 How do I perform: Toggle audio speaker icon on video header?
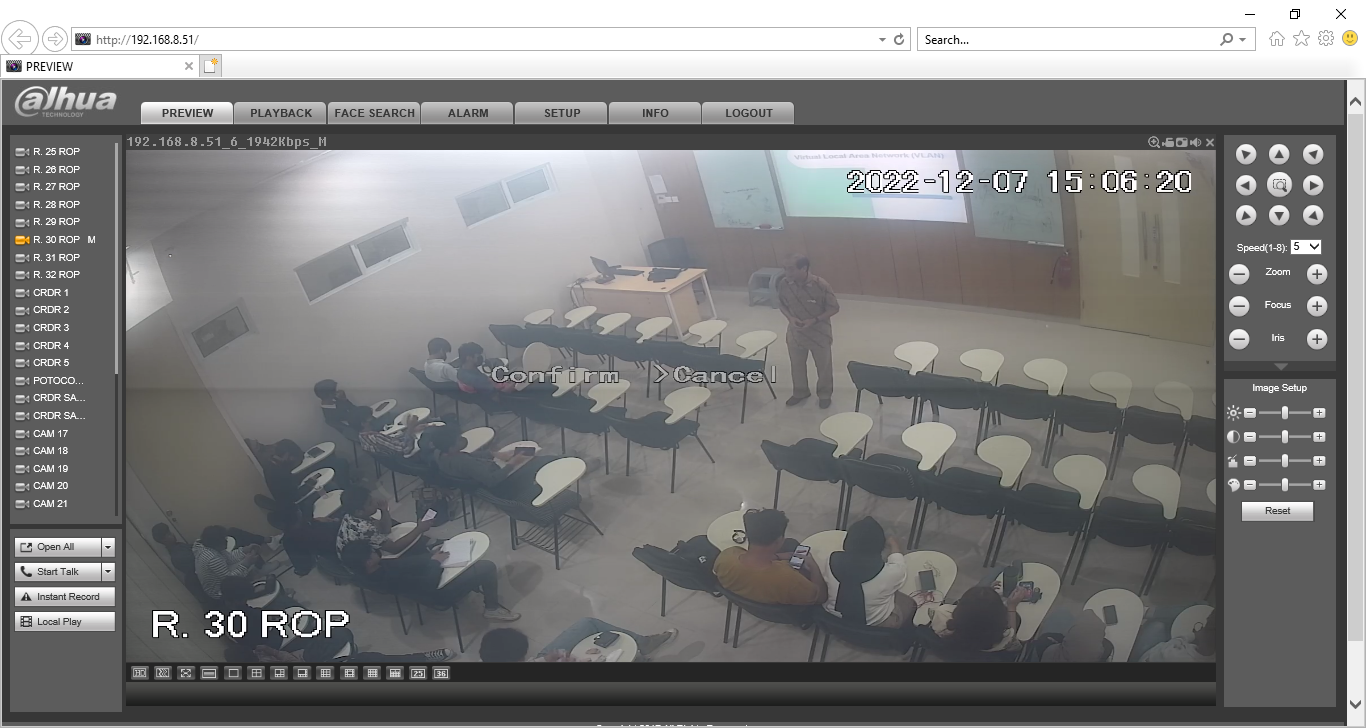(x=1195, y=142)
